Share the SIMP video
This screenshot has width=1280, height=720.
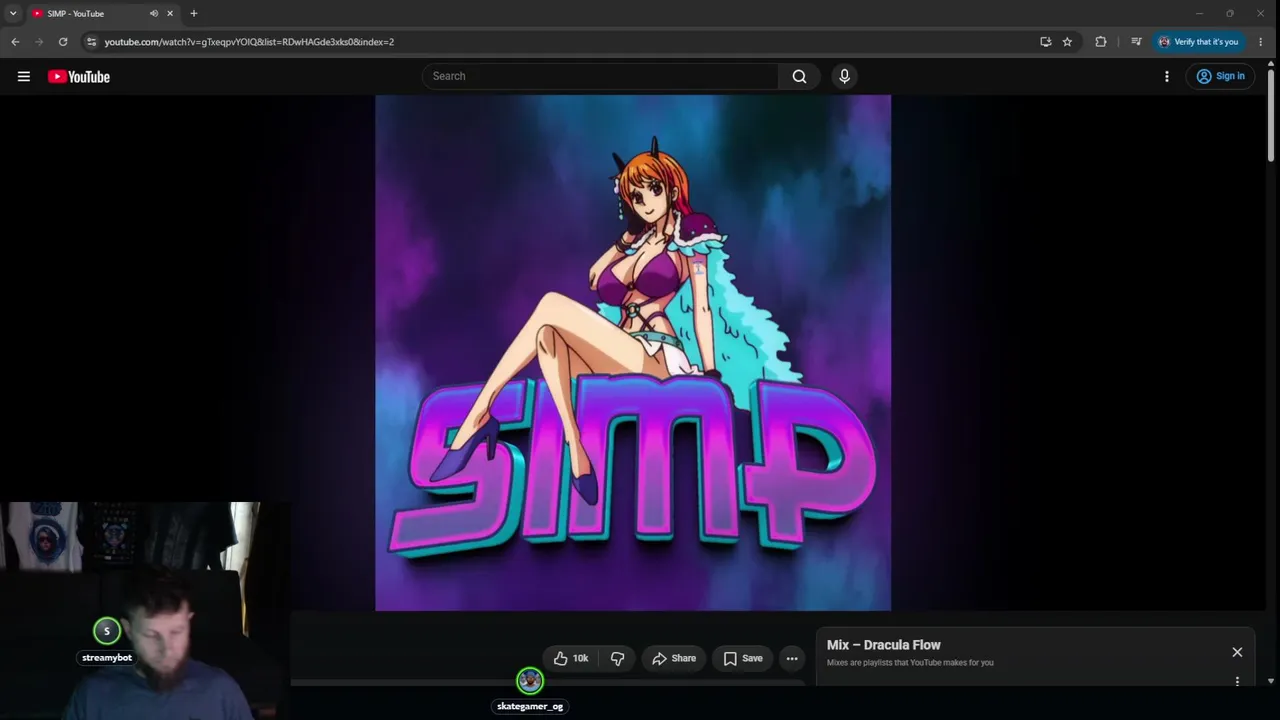click(x=674, y=658)
